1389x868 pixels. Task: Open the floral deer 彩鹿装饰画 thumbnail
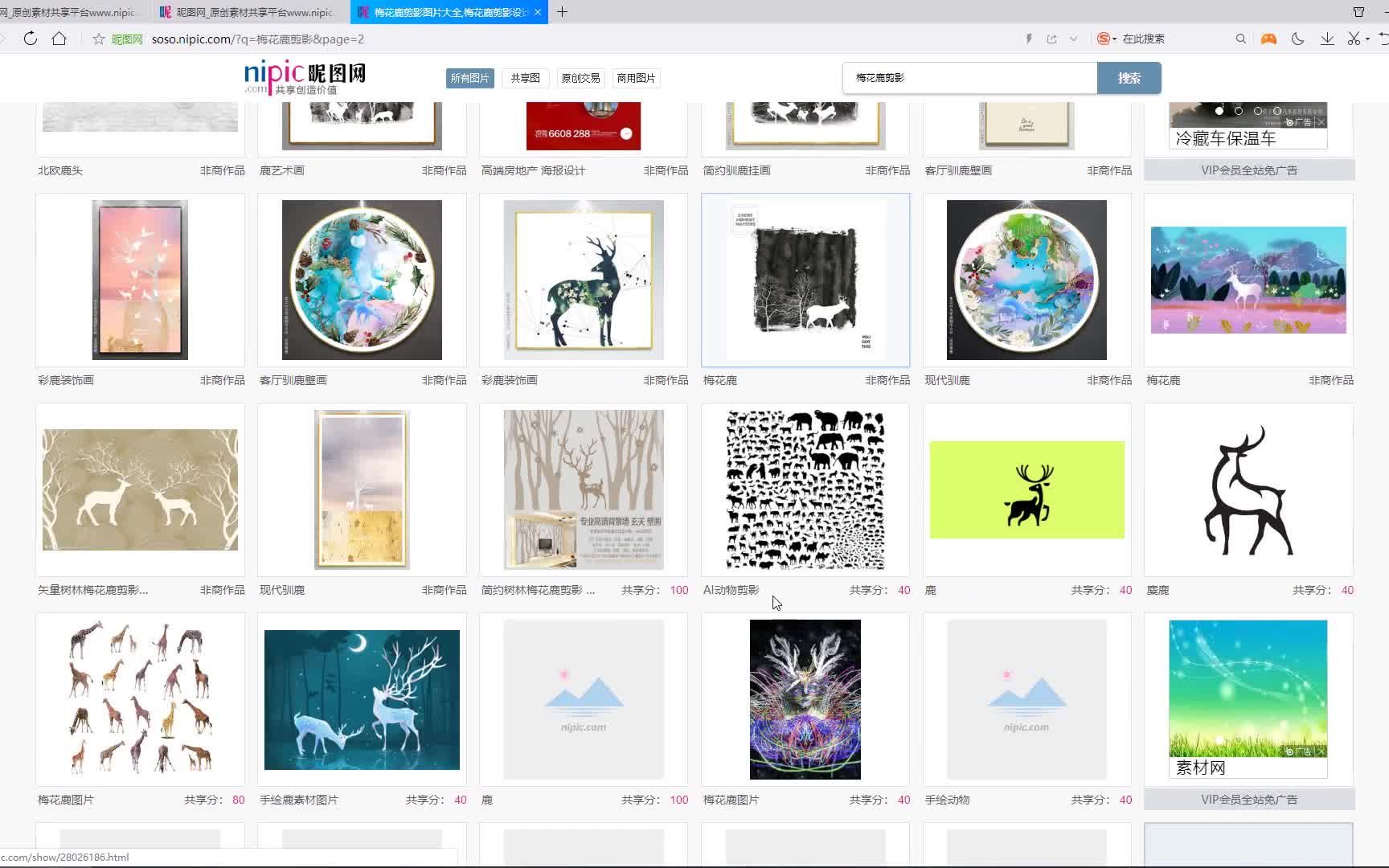584,280
